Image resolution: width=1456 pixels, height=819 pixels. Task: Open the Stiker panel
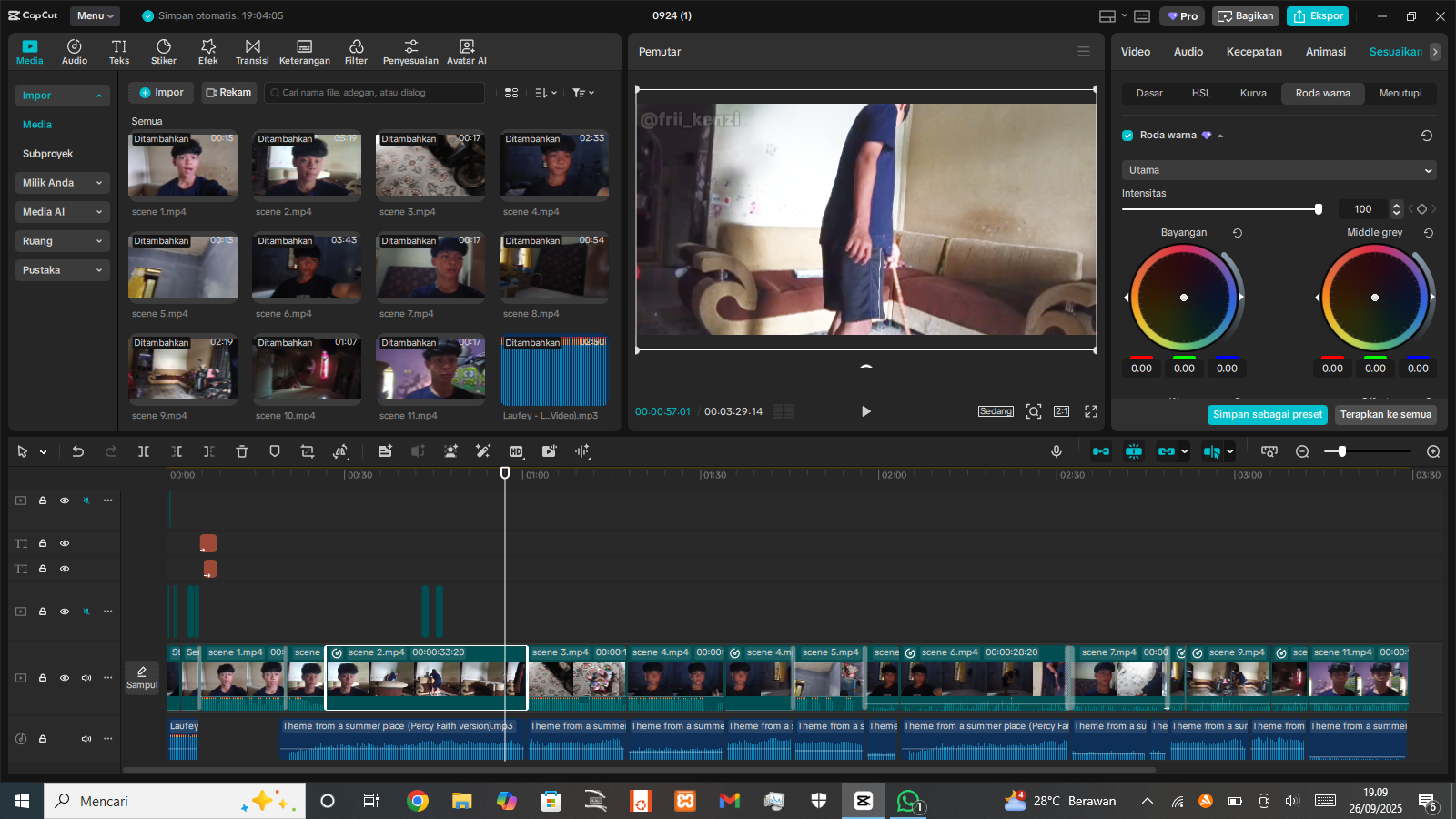tap(164, 52)
